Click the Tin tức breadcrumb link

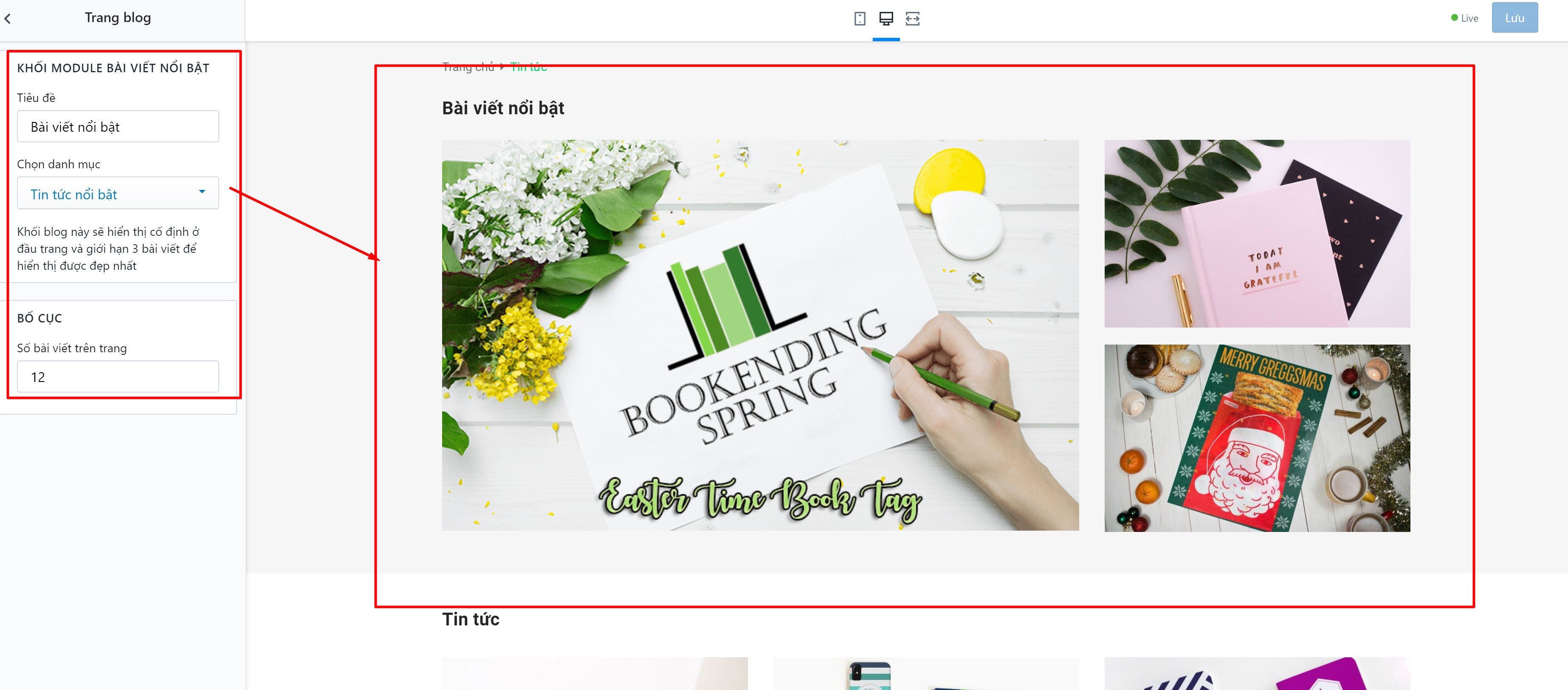528,67
